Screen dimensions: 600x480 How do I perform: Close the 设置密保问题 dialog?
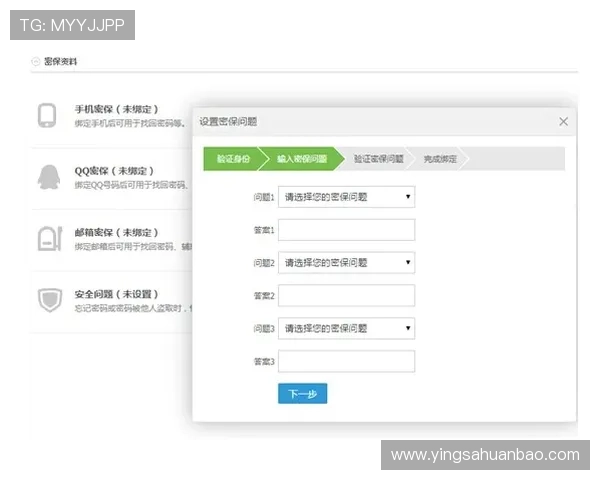563,122
